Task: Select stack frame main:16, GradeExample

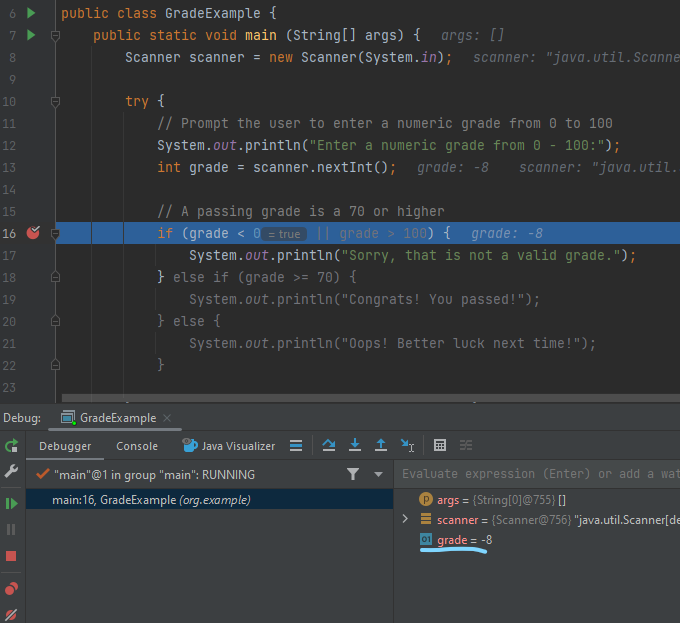Action: (x=209, y=500)
